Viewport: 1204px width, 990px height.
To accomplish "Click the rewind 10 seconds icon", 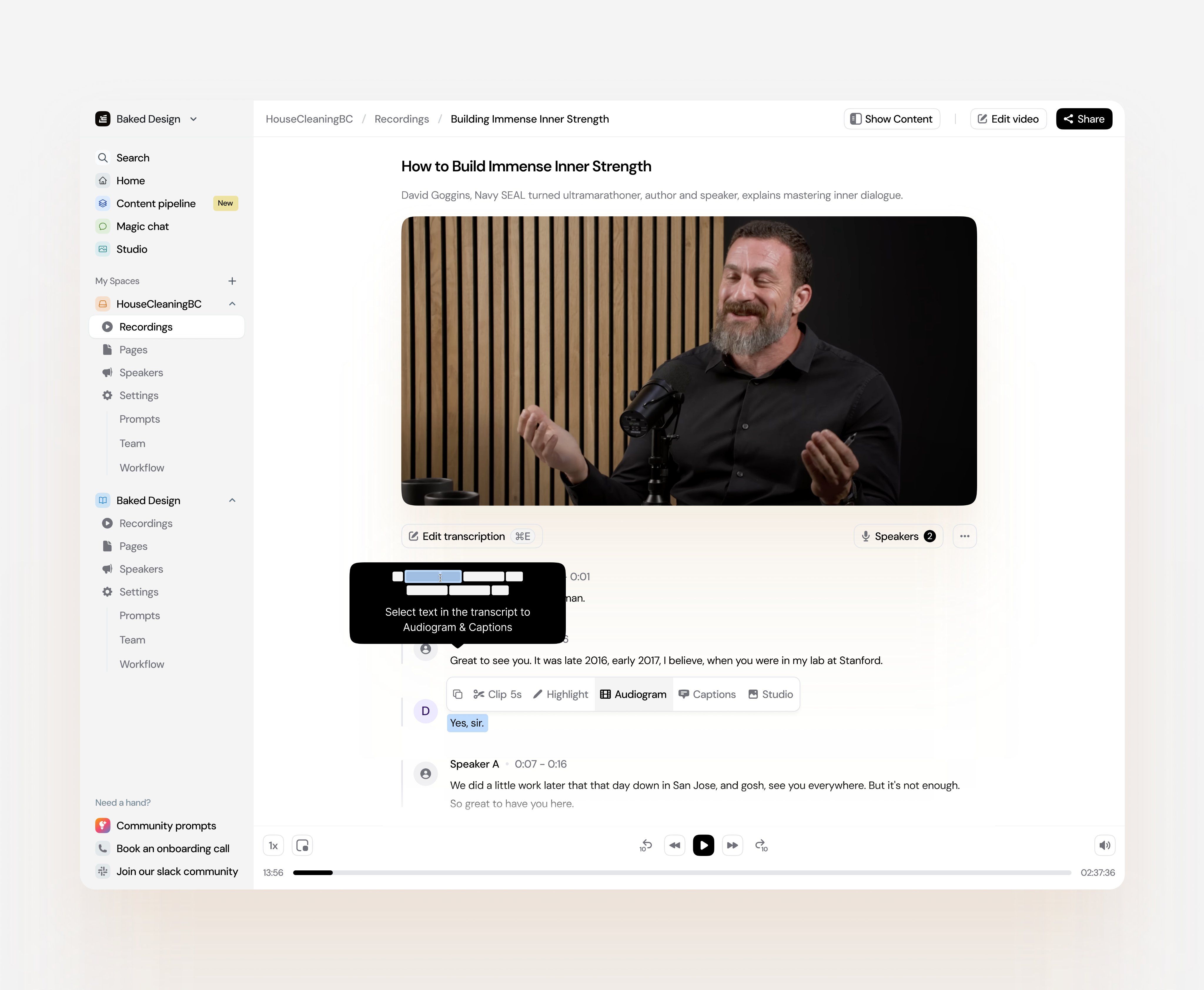I will point(646,845).
